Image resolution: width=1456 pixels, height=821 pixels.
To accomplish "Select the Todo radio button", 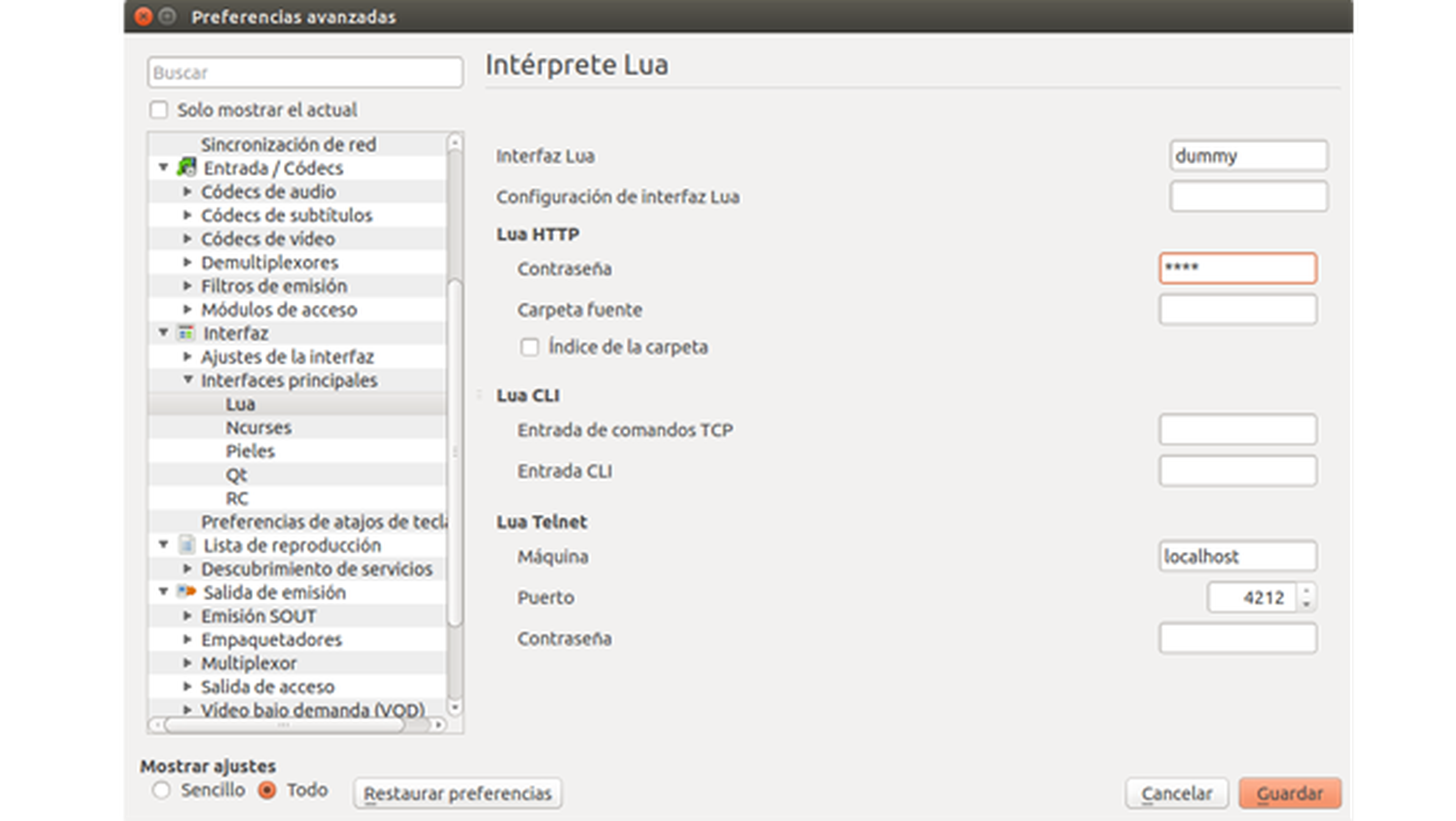I will click(x=267, y=790).
